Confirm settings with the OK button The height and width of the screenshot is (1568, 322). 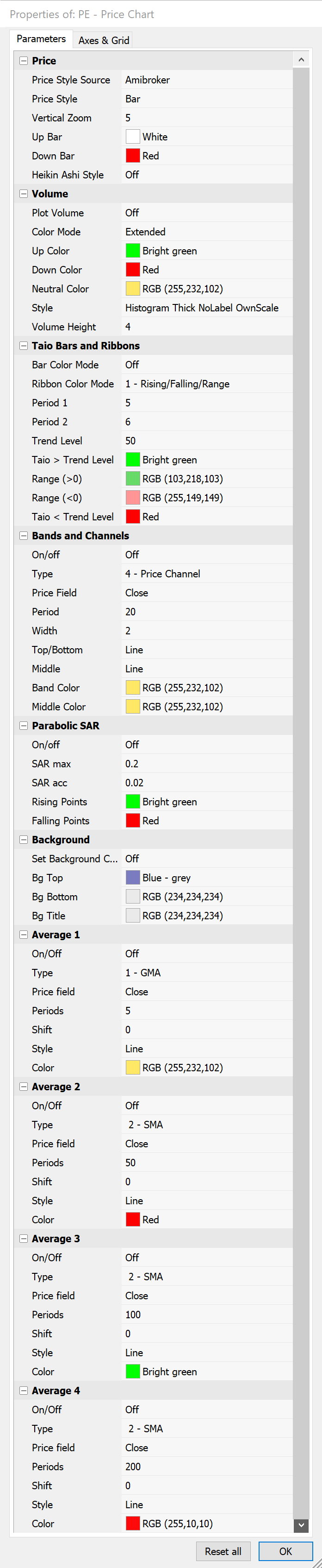(285, 1551)
